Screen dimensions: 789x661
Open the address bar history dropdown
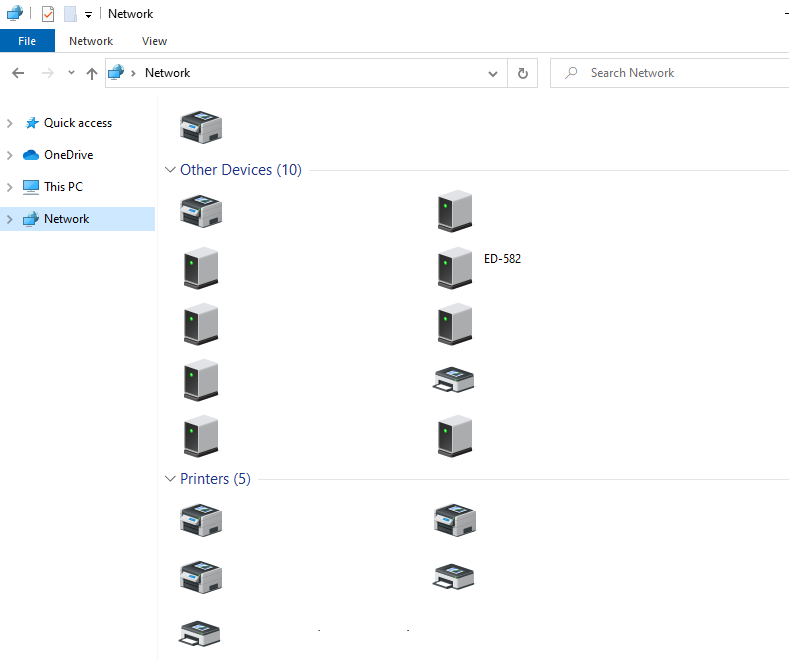coord(492,73)
